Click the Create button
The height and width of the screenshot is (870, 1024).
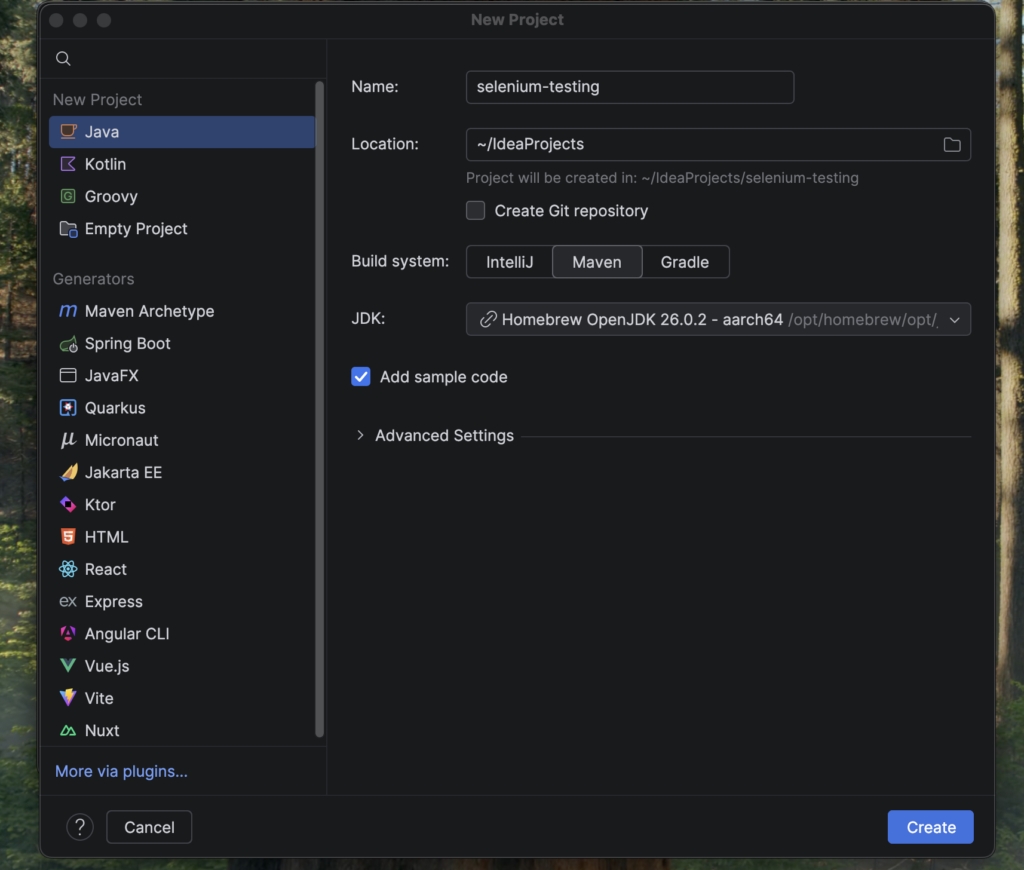[930, 828]
